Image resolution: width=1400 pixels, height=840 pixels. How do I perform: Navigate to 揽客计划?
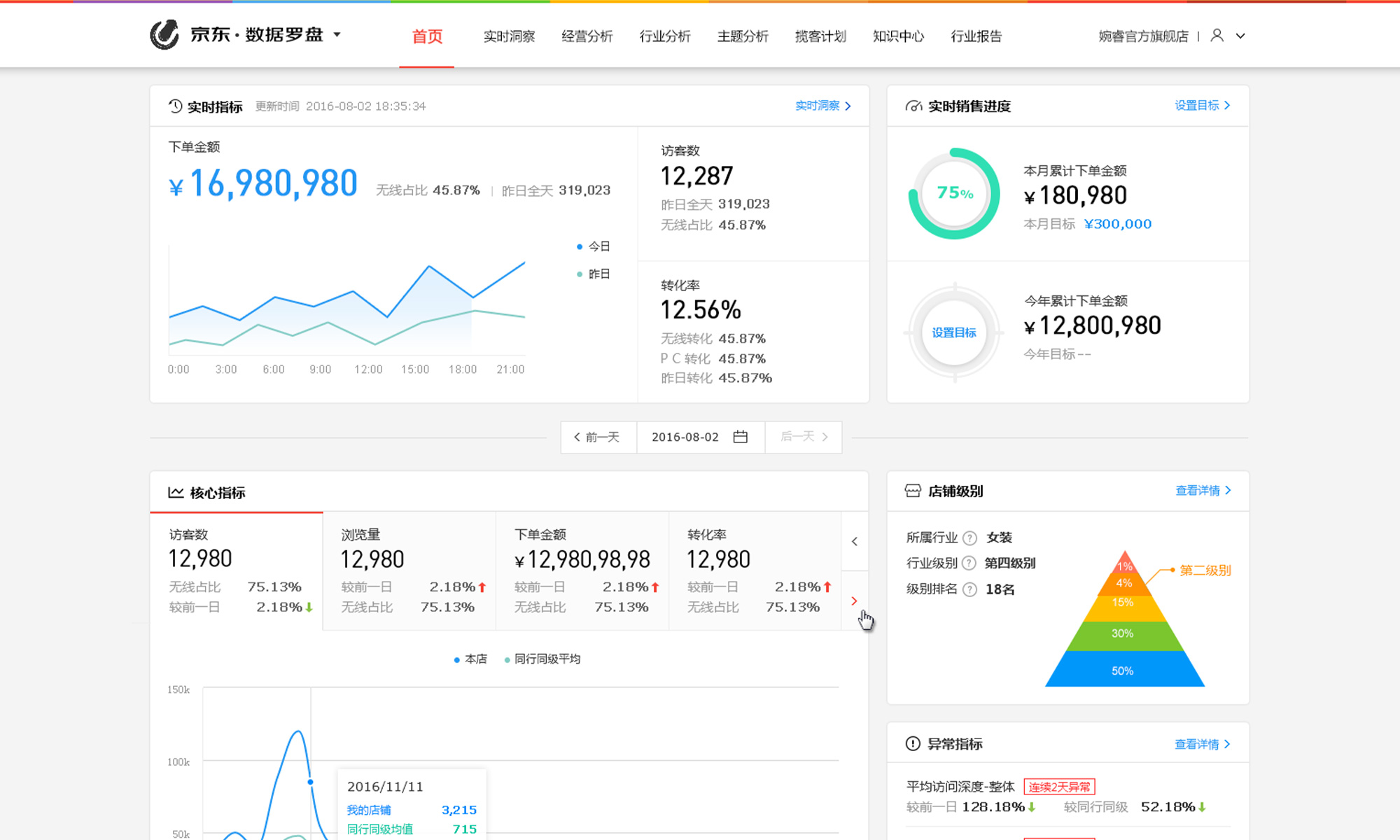[820, 36]
